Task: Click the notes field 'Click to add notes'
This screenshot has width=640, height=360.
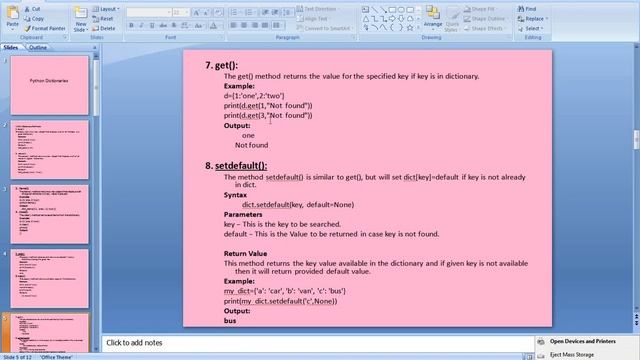Action: [318, 343]
